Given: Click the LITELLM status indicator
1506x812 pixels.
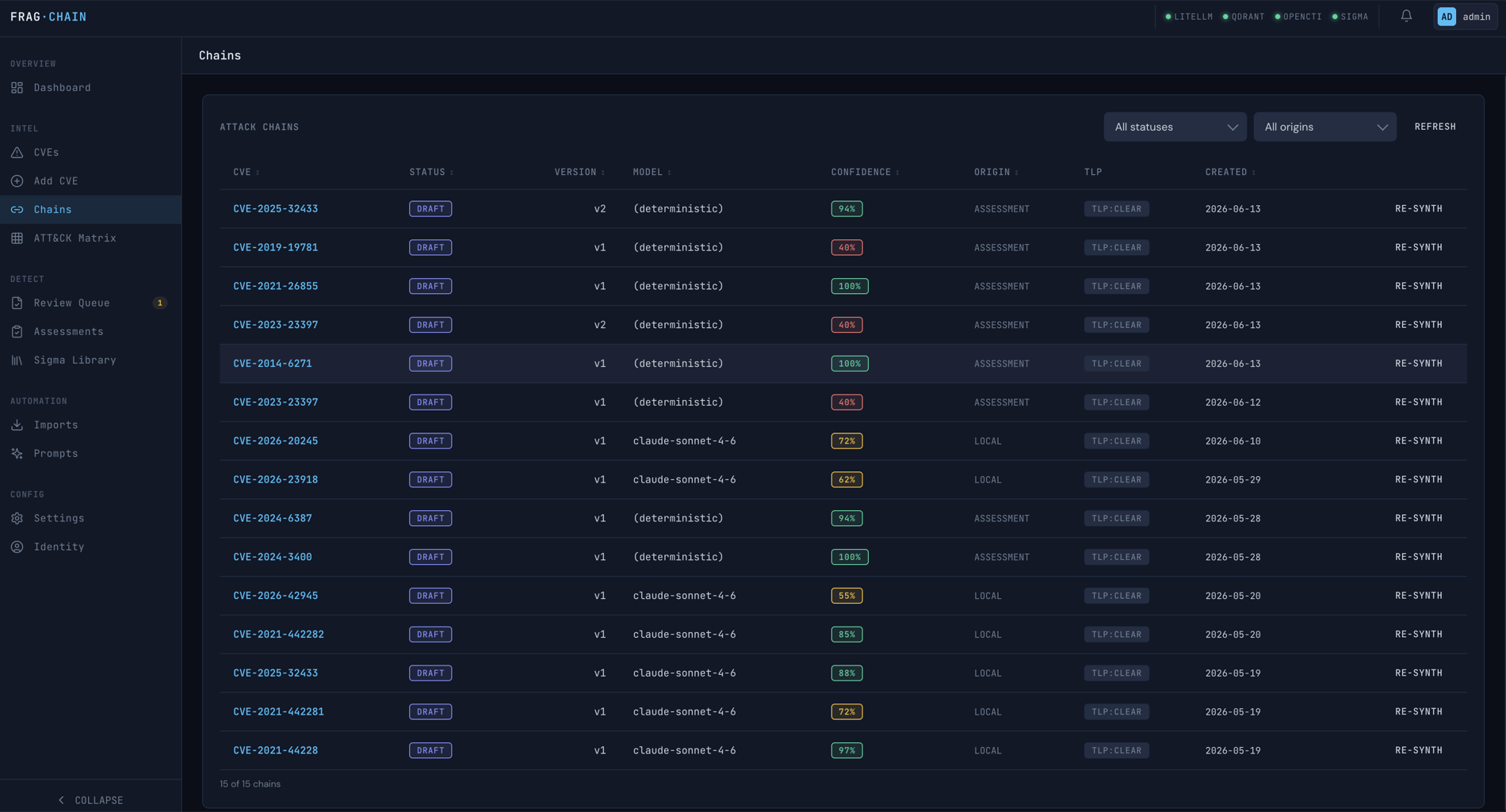Looking at the screenshot, I should click(x=1189, y=17).
